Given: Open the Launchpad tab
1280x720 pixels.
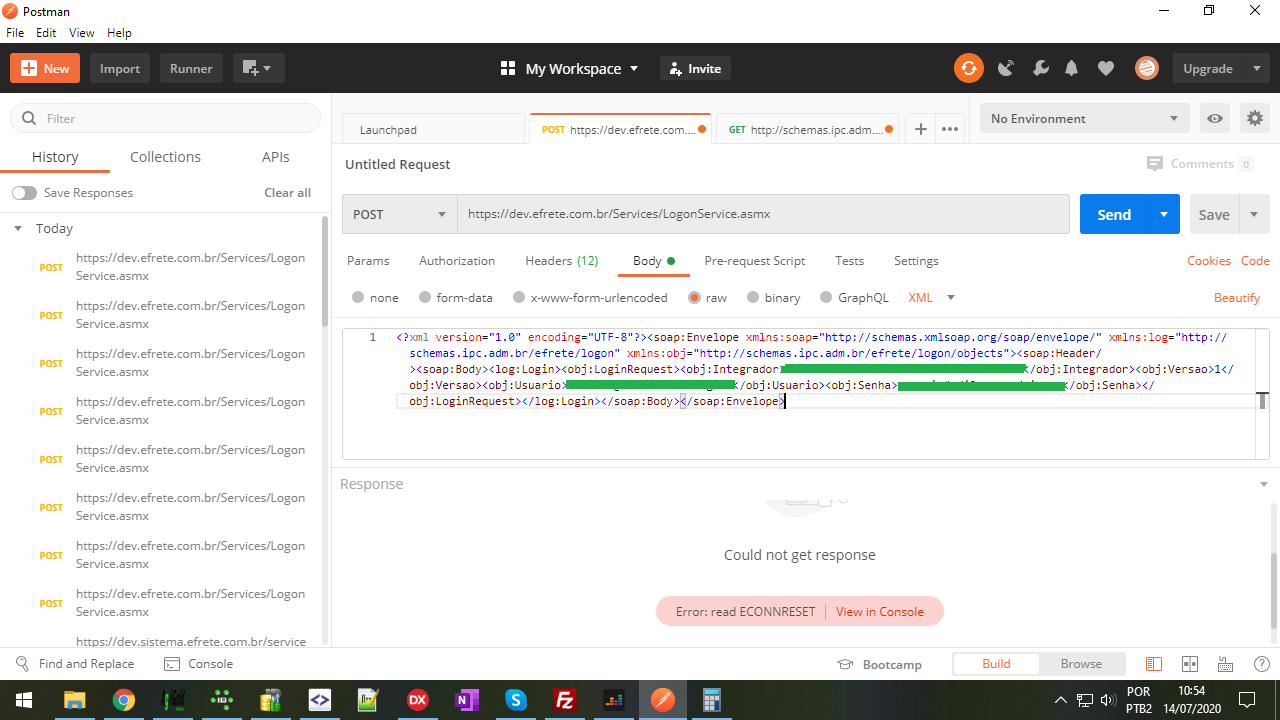Looking at the screenshot, I should coord(434,129).
